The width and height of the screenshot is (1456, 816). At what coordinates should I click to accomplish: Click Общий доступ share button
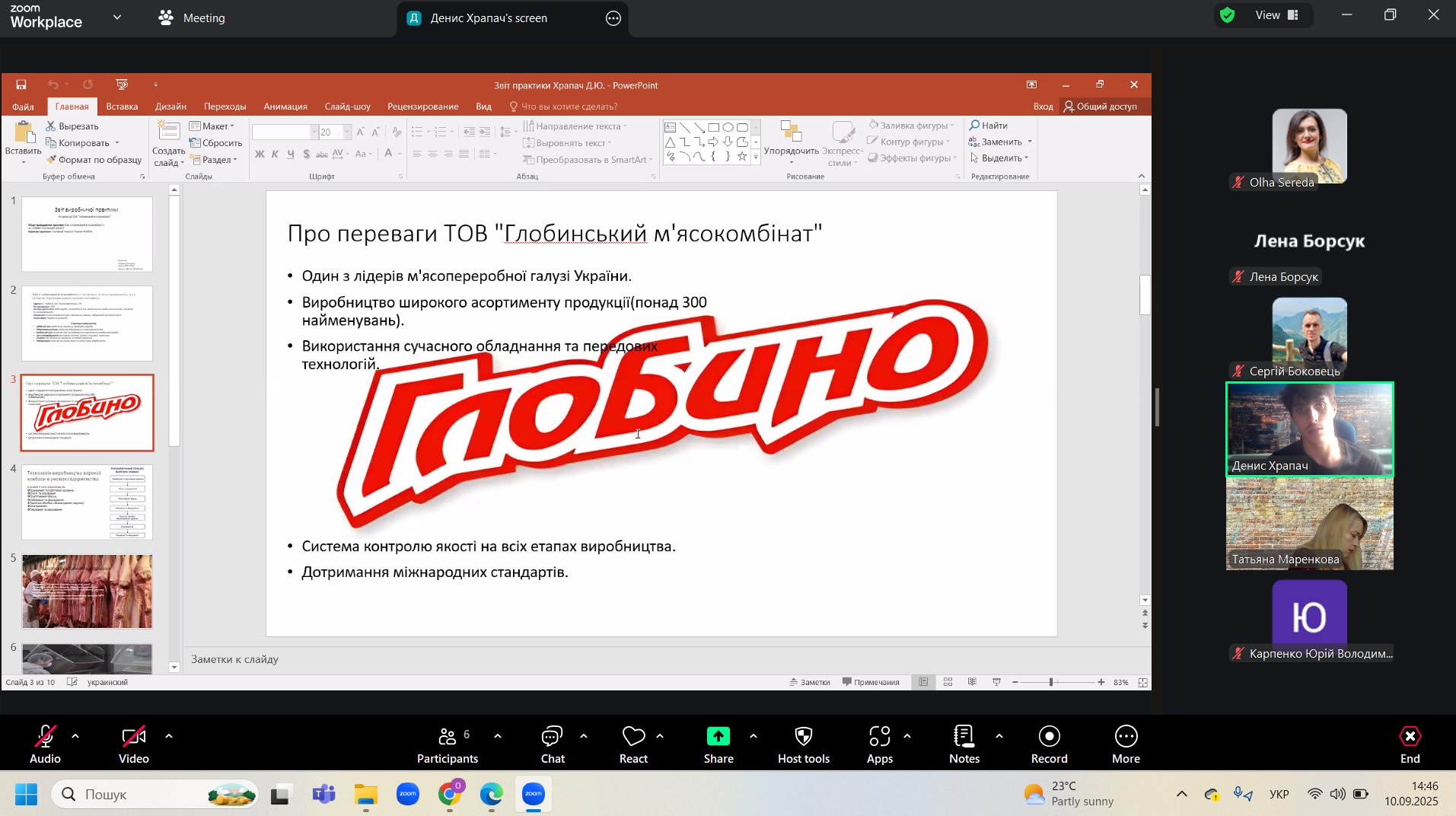[1101, 107]
